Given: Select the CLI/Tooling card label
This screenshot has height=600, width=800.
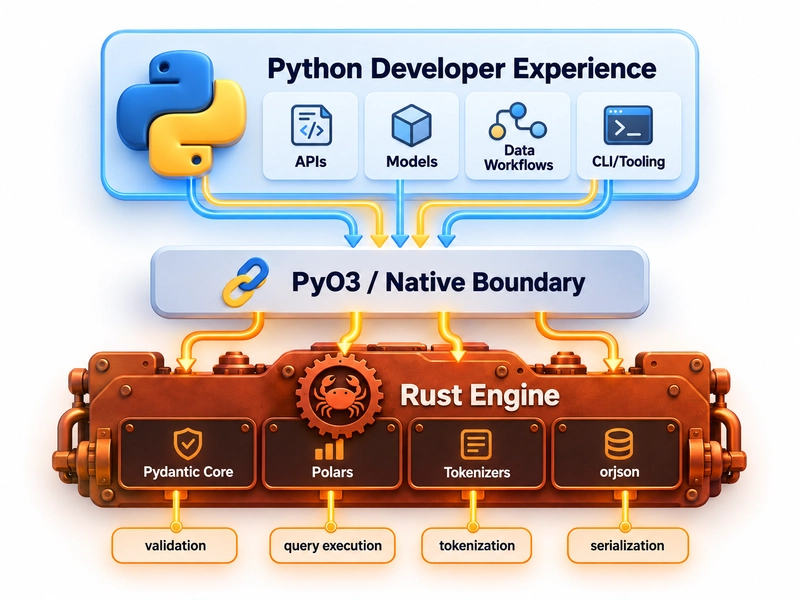Looking at the screenshot, I should click(629, 162).
